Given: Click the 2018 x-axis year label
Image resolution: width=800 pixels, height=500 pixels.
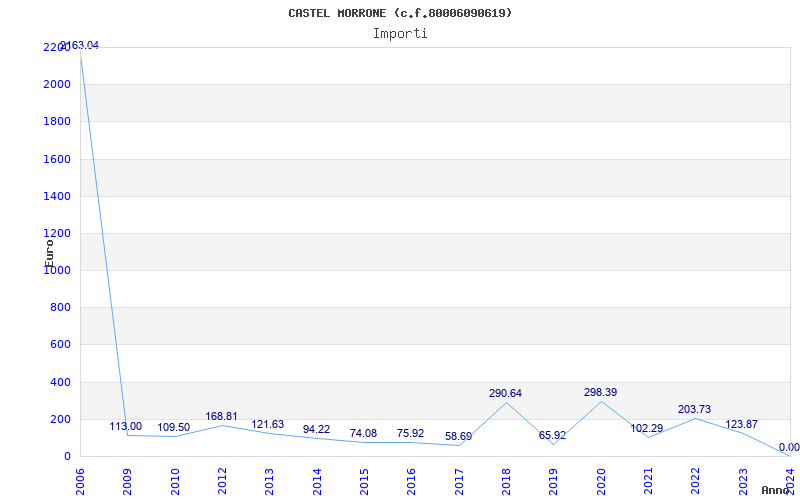Looking at the screenshot, I should [506, 482].
